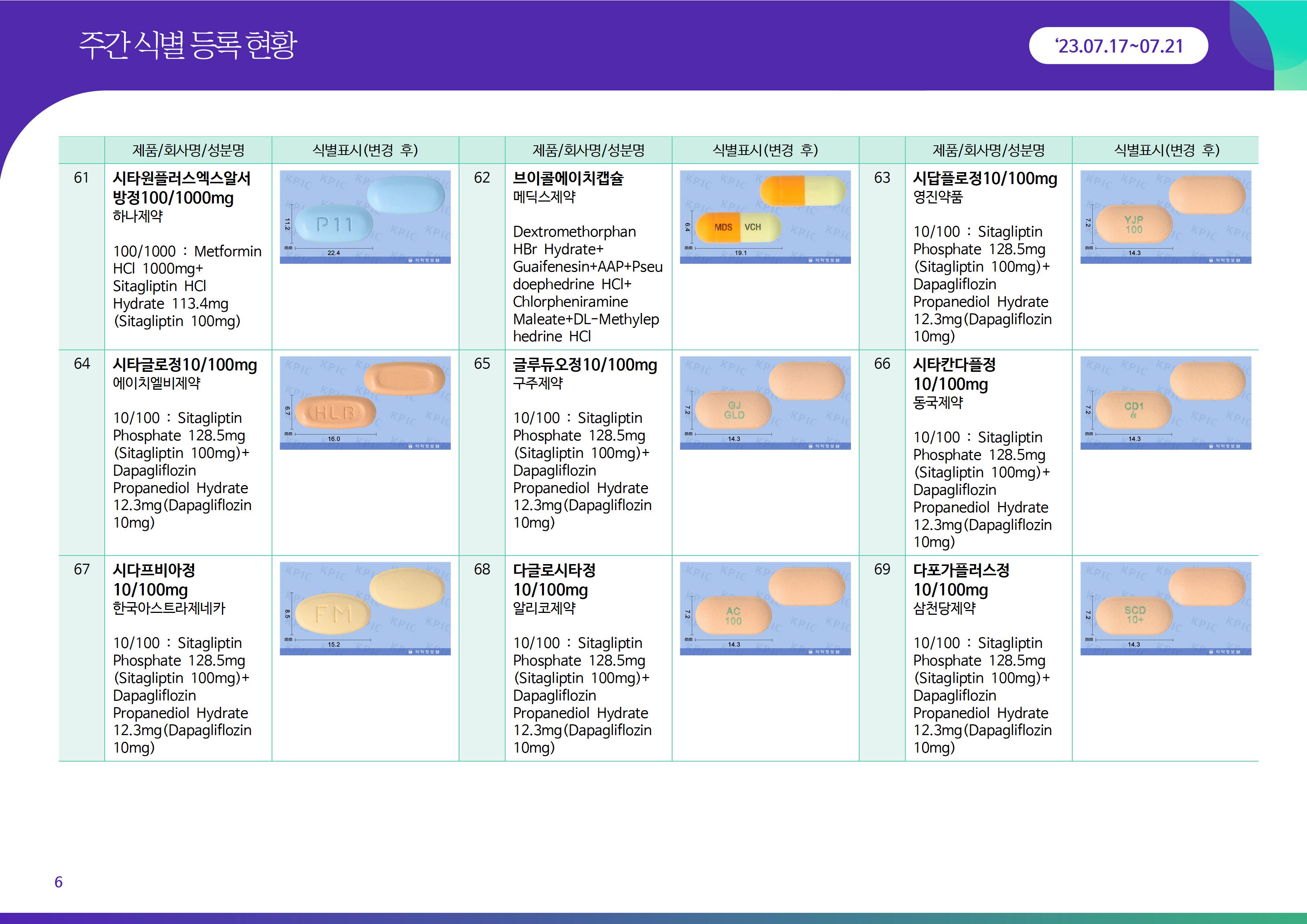Click company name 한국아스트라제네카
The height and width of the screenshot is (924, 1307).
[x=169, y=608]
